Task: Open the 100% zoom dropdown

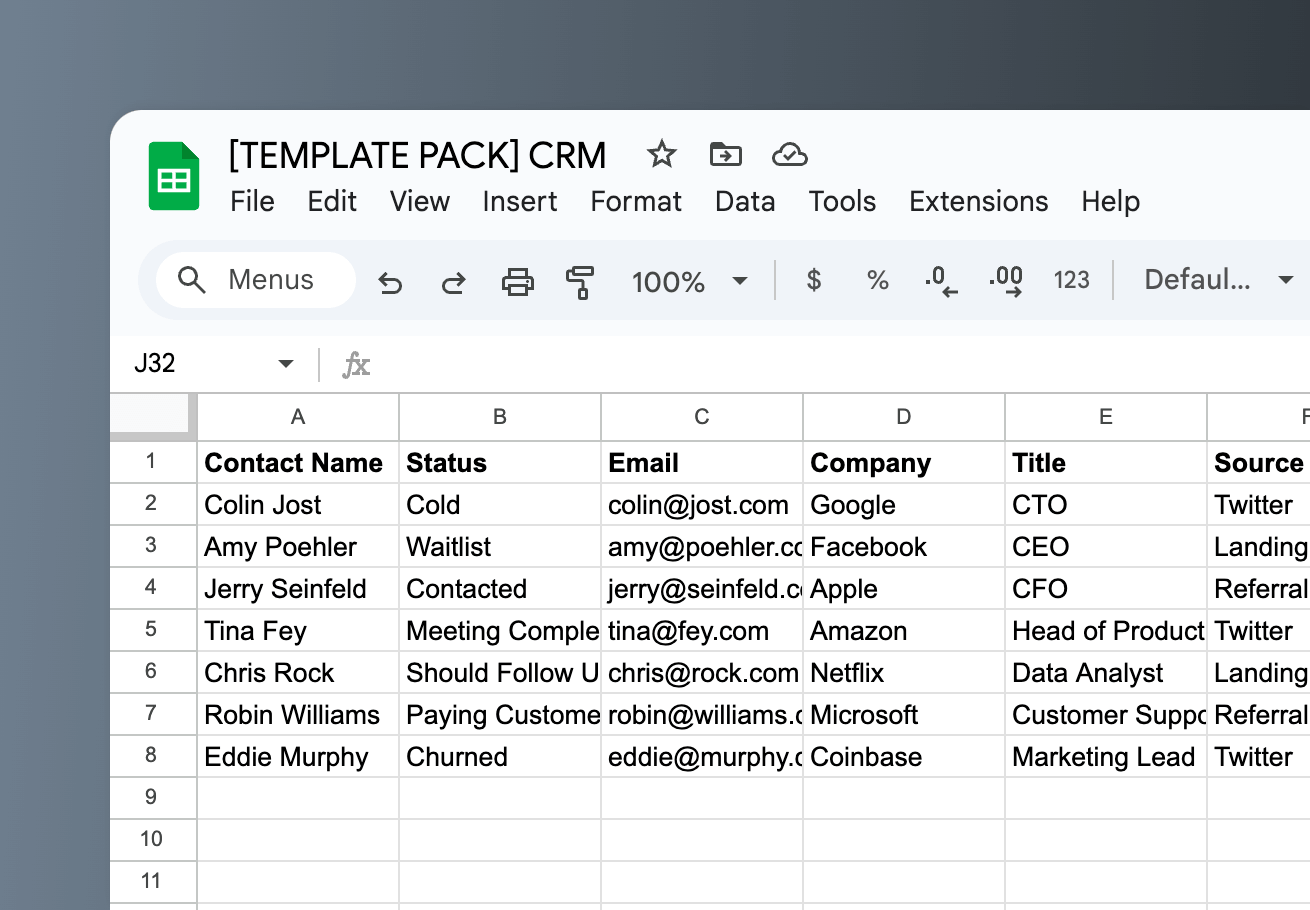Action: [x=690, y=281]
